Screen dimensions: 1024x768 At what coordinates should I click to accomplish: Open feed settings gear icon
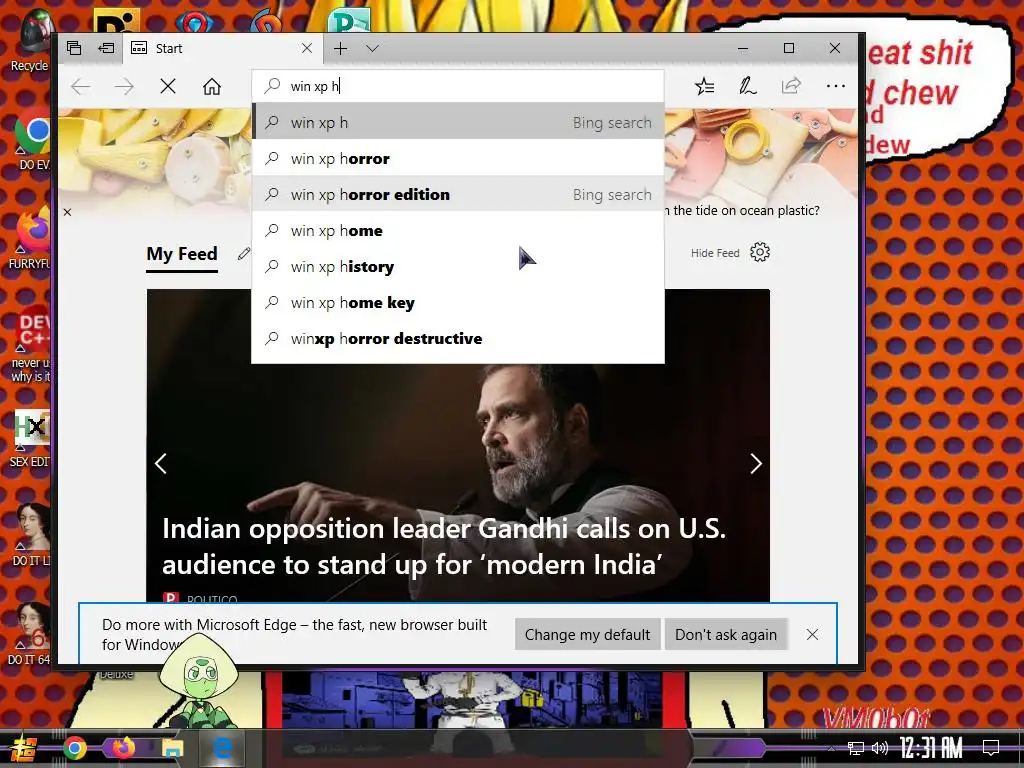(760, 252)
